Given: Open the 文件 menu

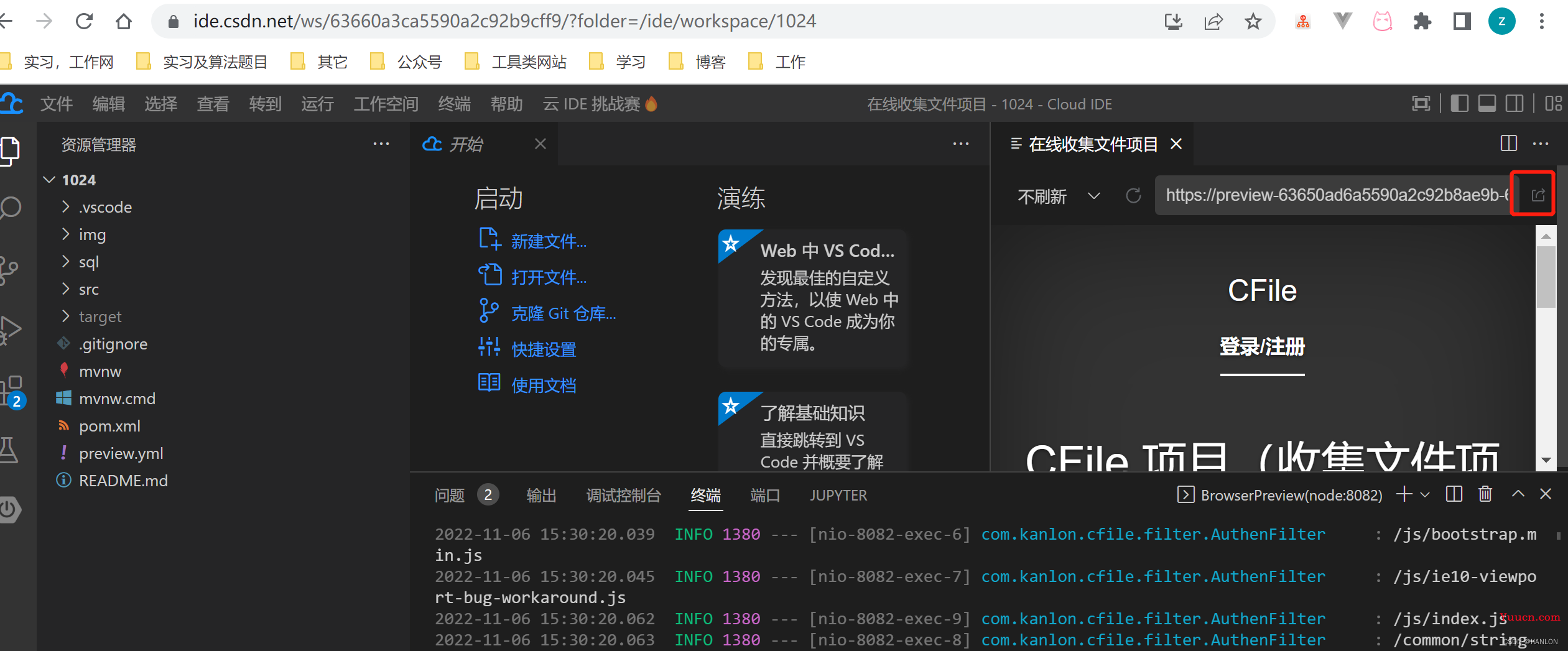Looking at the screenshot, I should pyautogui.click(x=57, y=104).
